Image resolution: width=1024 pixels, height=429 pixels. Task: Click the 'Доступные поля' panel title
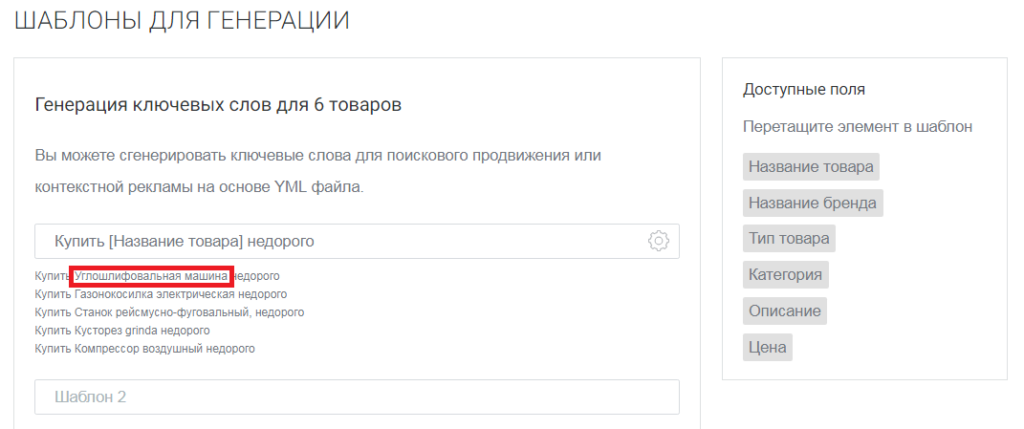pyautogui.click(x=804, y=89)
